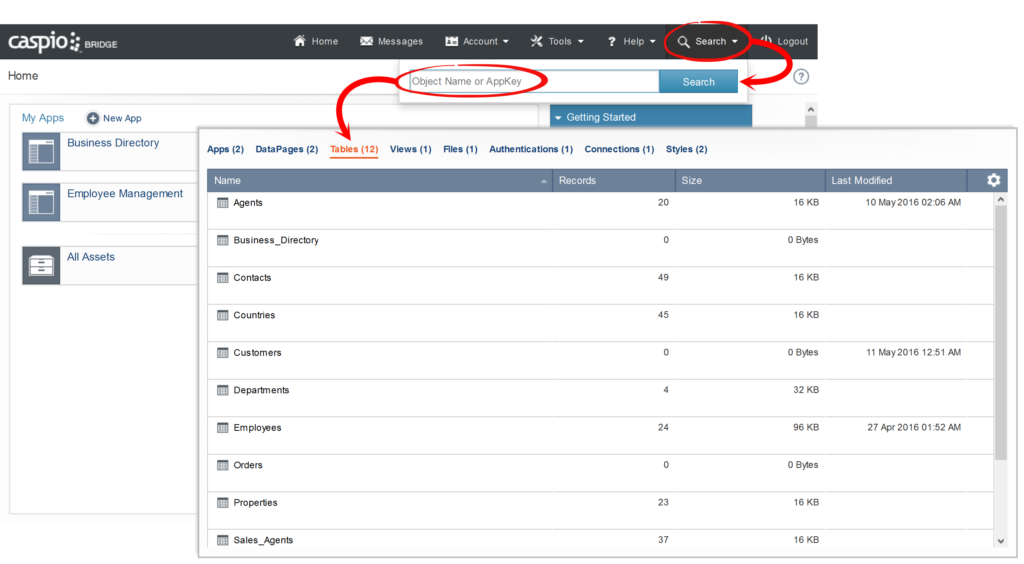Click the Caspio Bridge logo
The height and width of the screenshot is (564, 1024).
click(63, 42)
